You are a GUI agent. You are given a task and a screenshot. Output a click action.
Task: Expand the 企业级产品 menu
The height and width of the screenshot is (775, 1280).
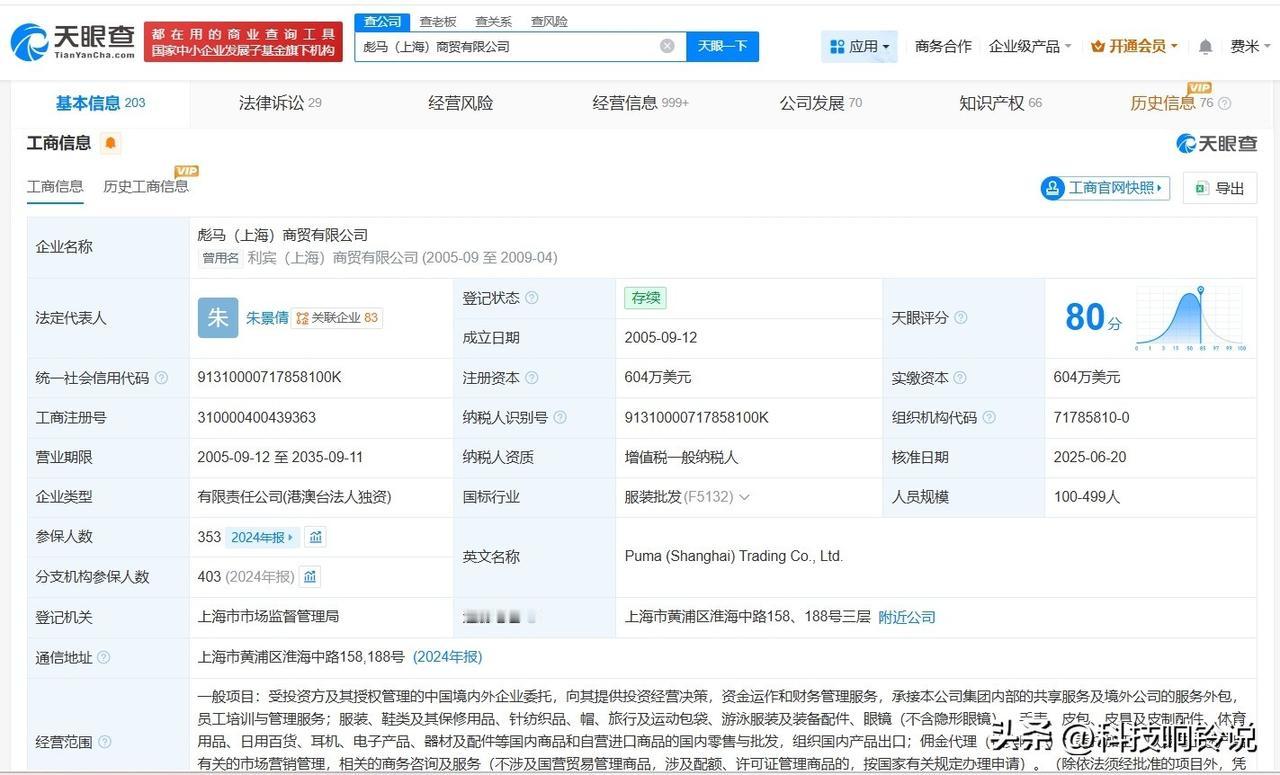click(1030, 47)
